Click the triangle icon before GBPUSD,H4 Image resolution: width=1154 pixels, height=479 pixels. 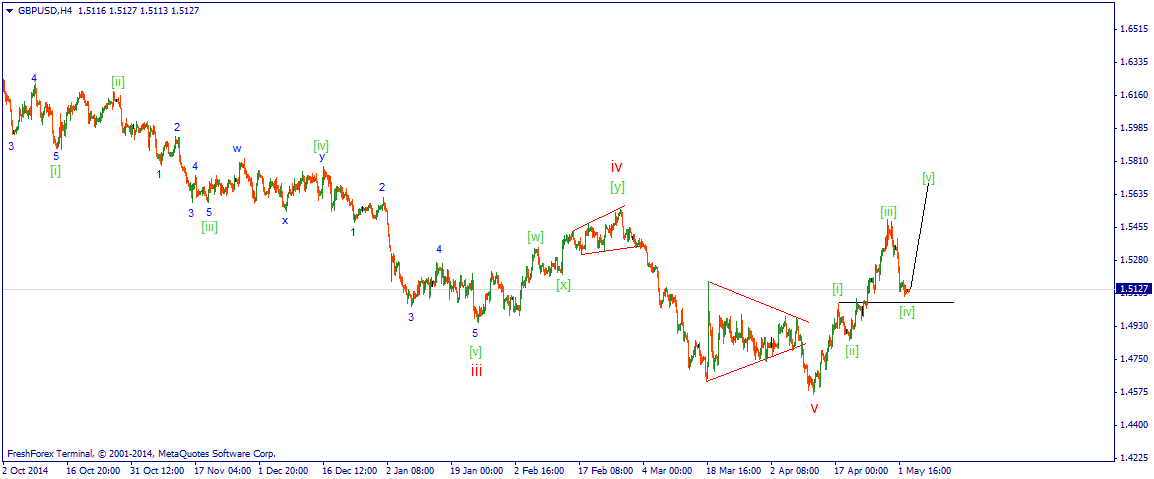(x=8, y=10)
